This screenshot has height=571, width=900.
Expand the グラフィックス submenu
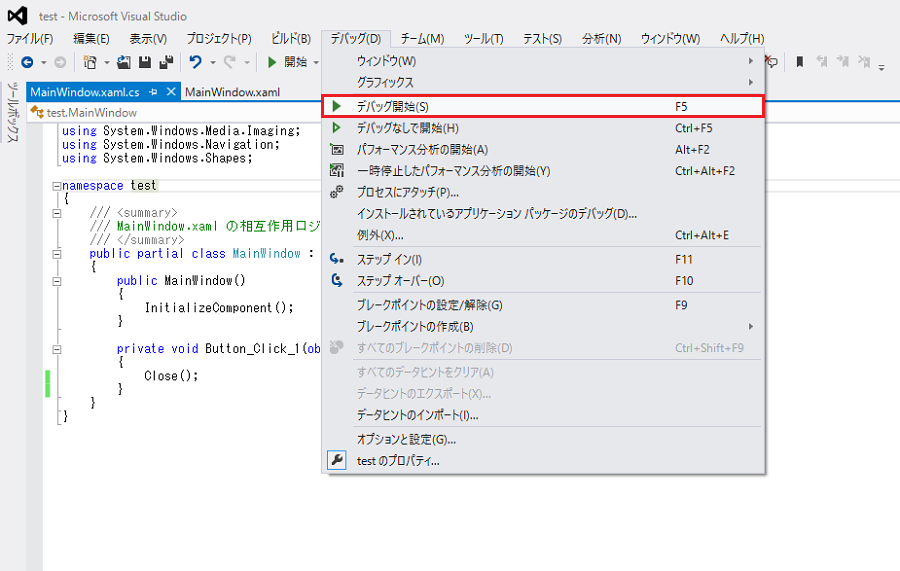click(x=751, y=82)
